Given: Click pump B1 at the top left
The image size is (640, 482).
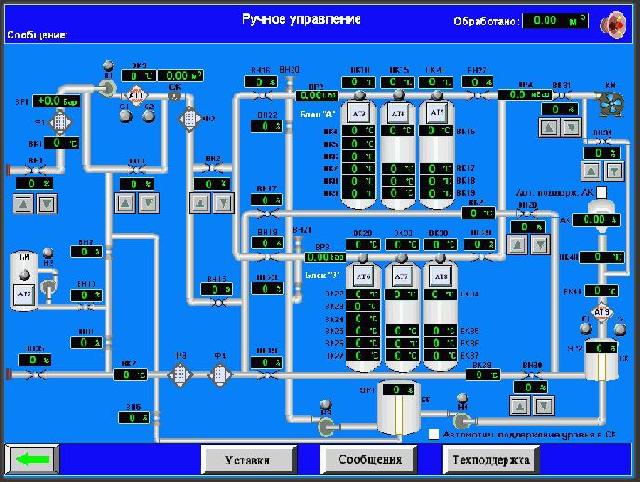Looking at the screenshot, I should pyautogui.click(x=108, y=88).
